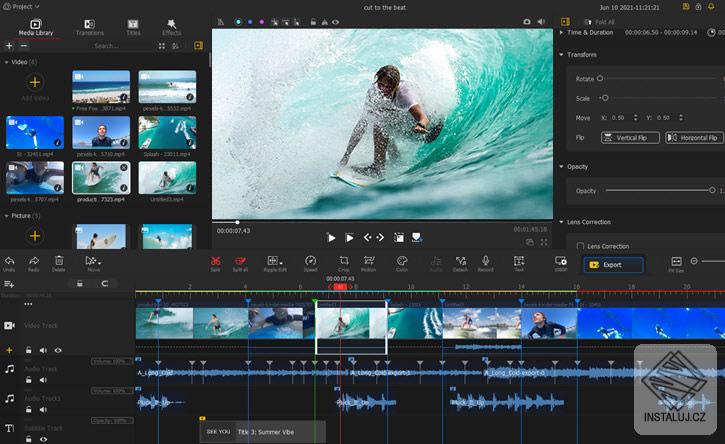The width and height of the screenshot is (725, 444).
Task: Collapse the Picture media section
Action: point(6,216)
